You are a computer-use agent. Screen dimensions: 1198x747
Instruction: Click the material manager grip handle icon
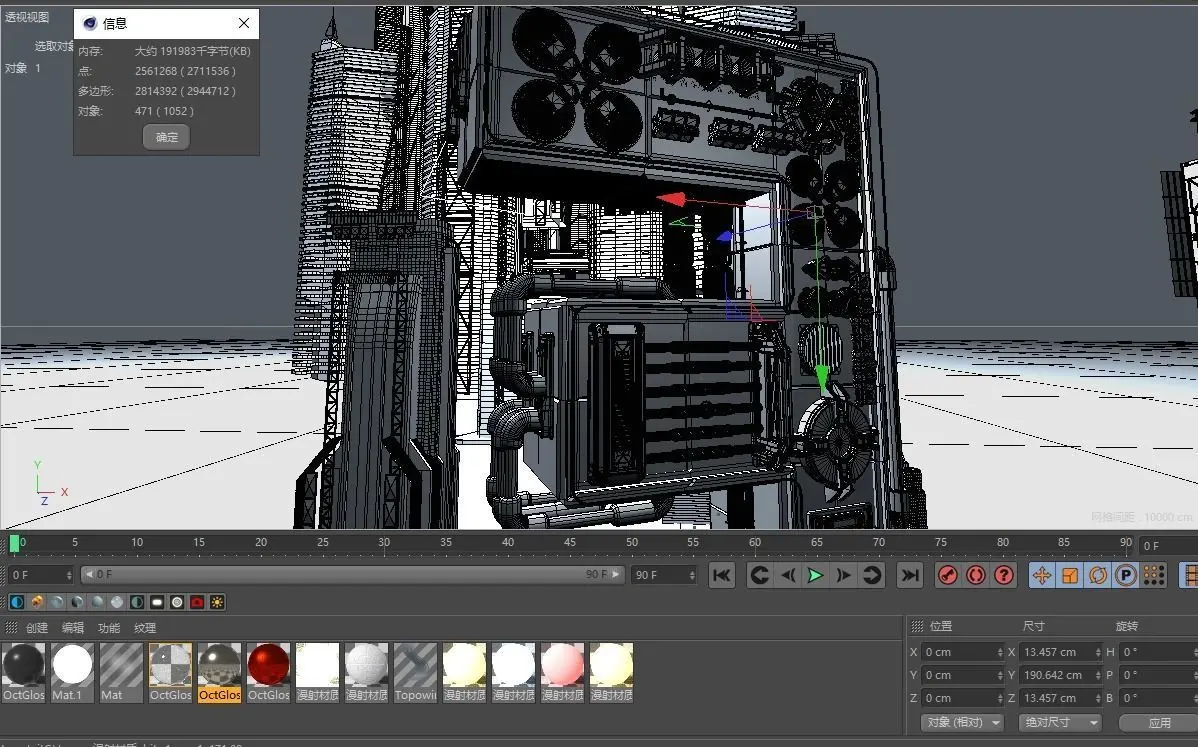click(11, 628)
